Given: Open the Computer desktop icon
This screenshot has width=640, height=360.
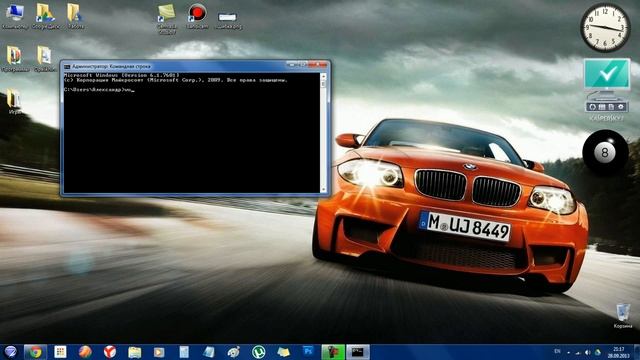Looking at the screenshot, I should [x=15, y=16].
